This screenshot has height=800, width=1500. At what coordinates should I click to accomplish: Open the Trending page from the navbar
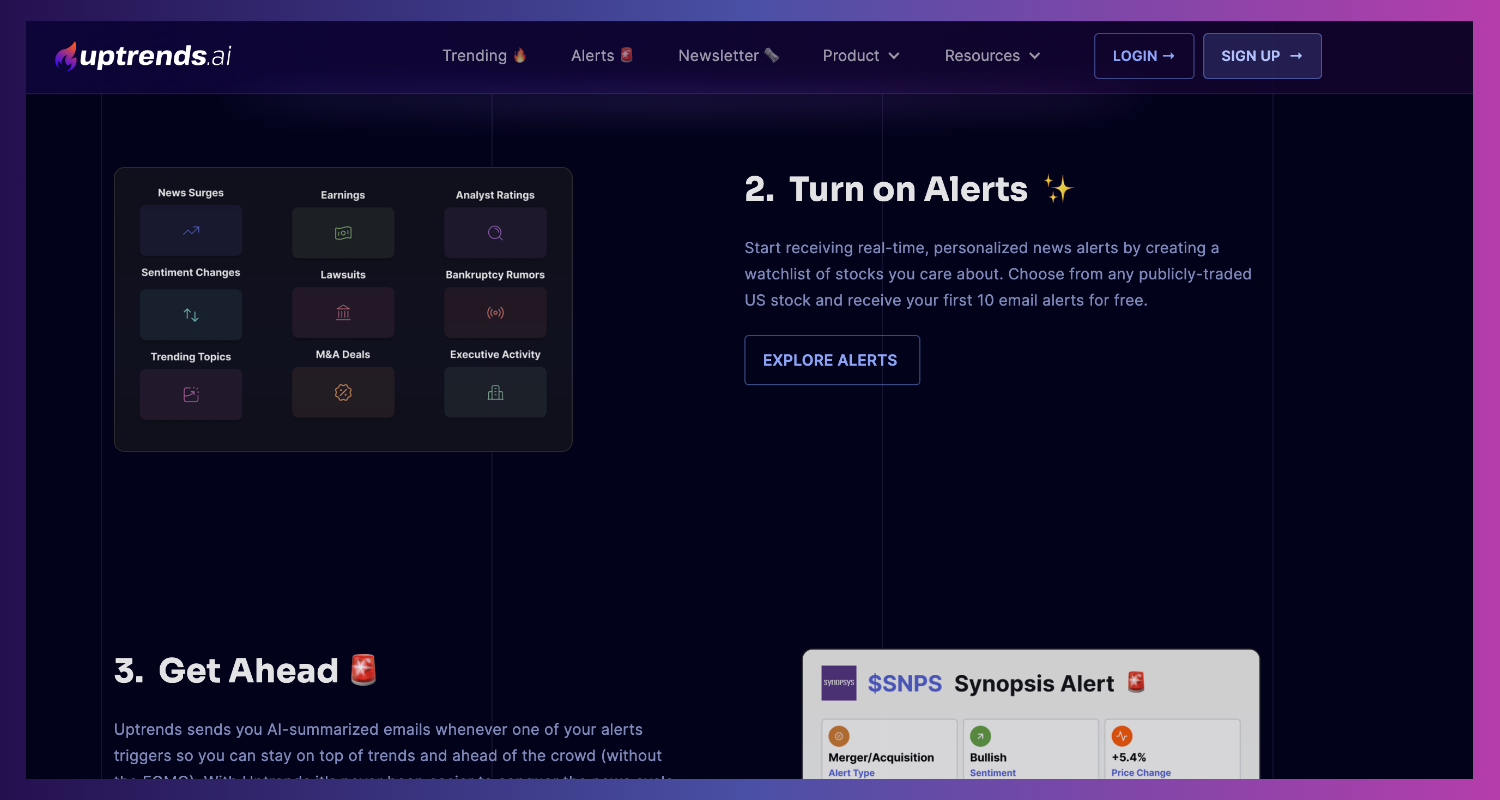point(484,56)
